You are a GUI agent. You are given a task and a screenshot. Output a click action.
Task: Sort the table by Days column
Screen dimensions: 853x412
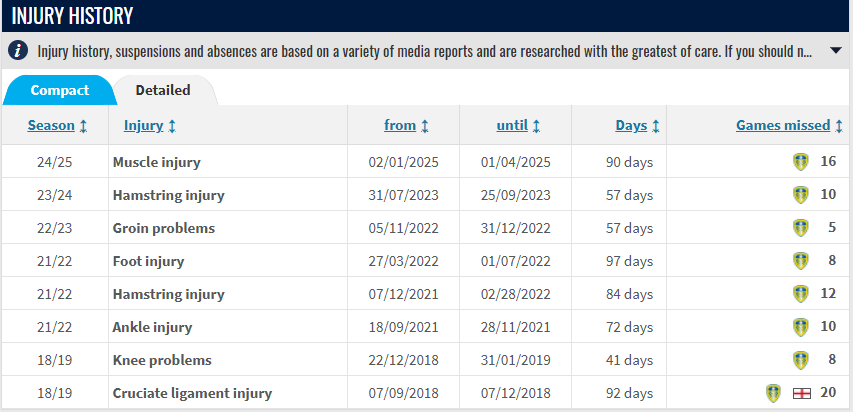pos(631,126)
